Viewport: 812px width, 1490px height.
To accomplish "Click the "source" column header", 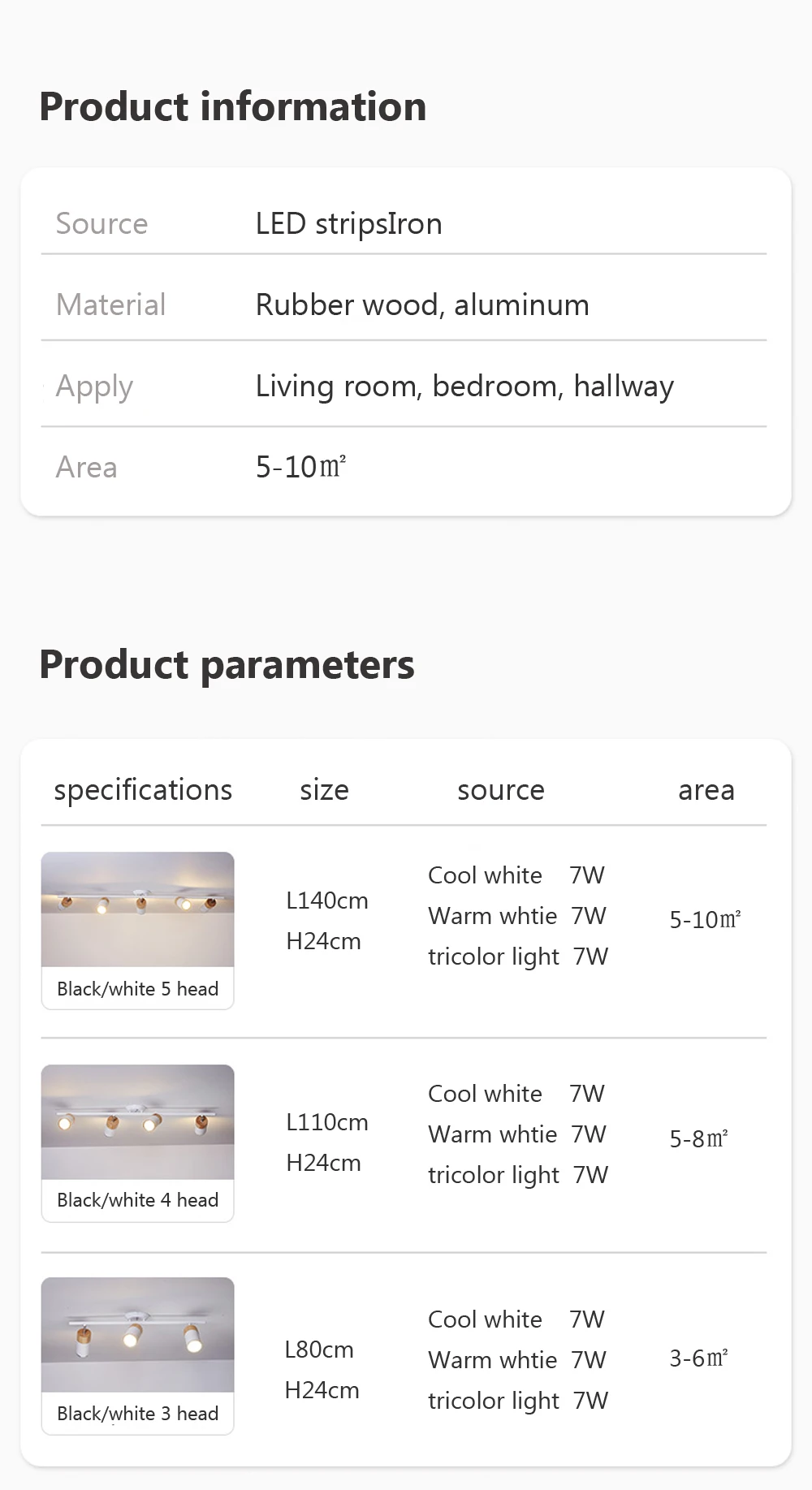I will (501, 790).
